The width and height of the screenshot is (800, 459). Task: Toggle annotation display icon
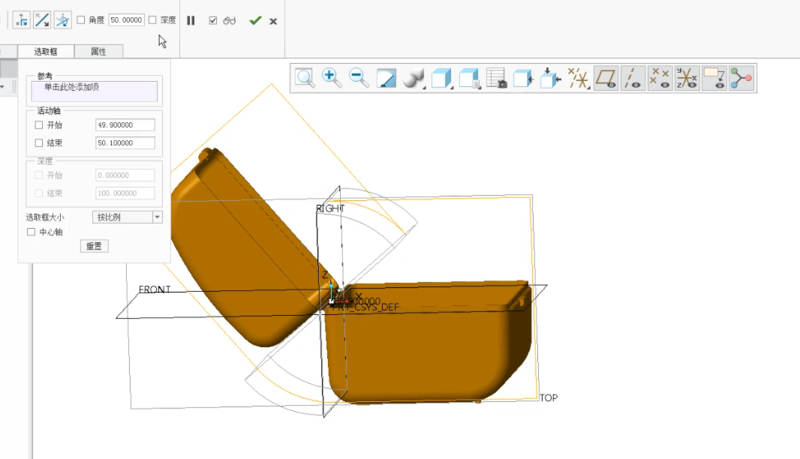point(714,78)
